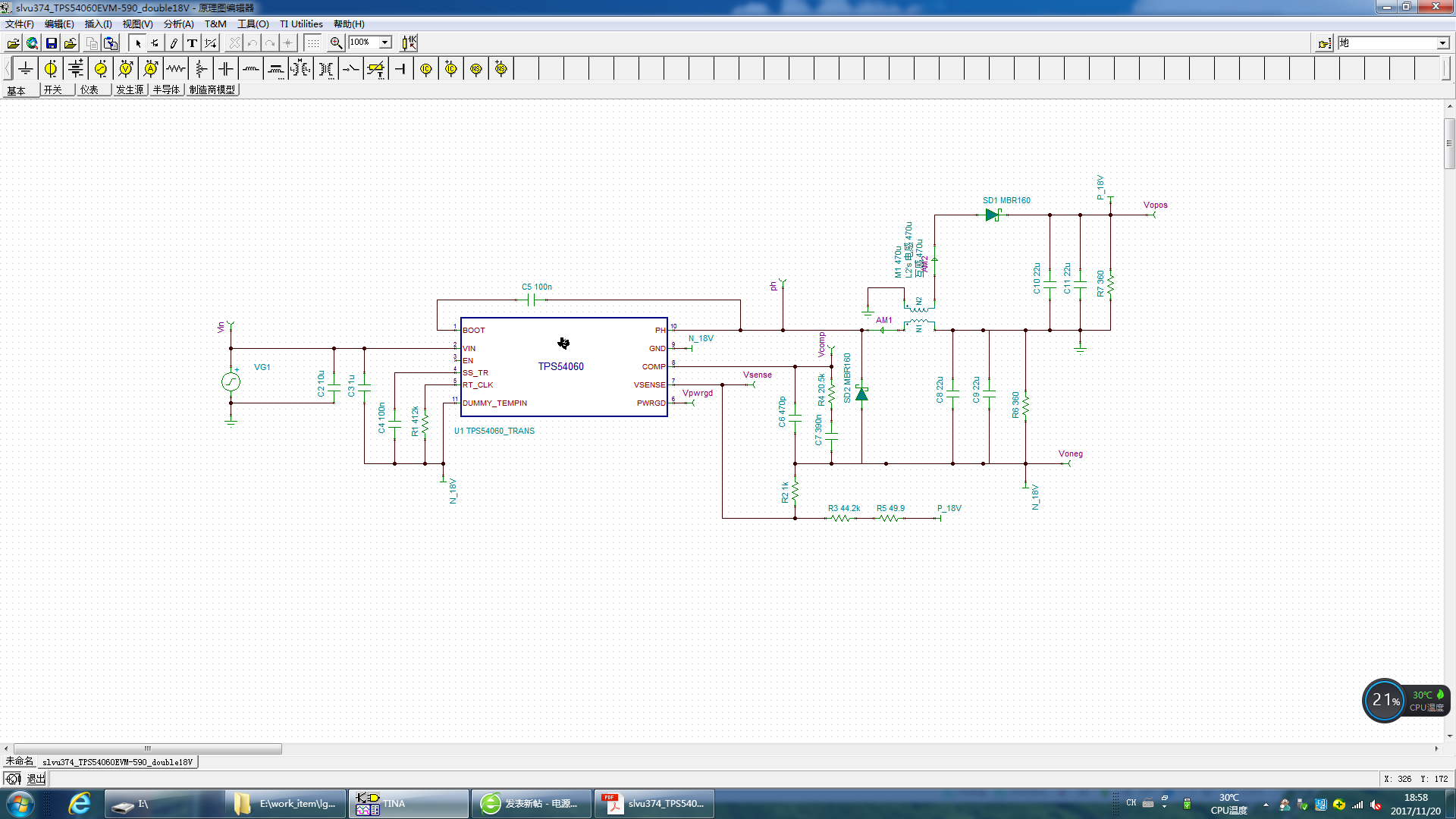Open TINA in the Windows taskbar
The width and height of the screenshot is (1456, 819).
[x=409, y=804]
